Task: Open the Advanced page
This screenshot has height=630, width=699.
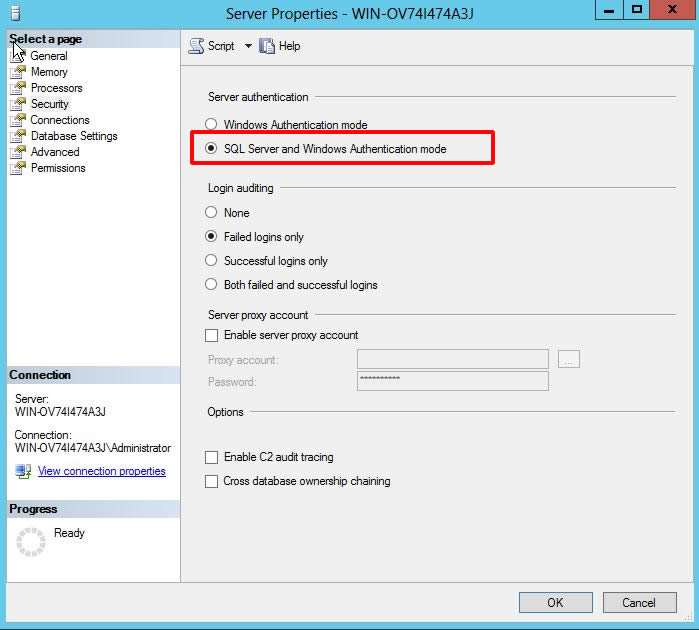Action: tap(55, 152)
